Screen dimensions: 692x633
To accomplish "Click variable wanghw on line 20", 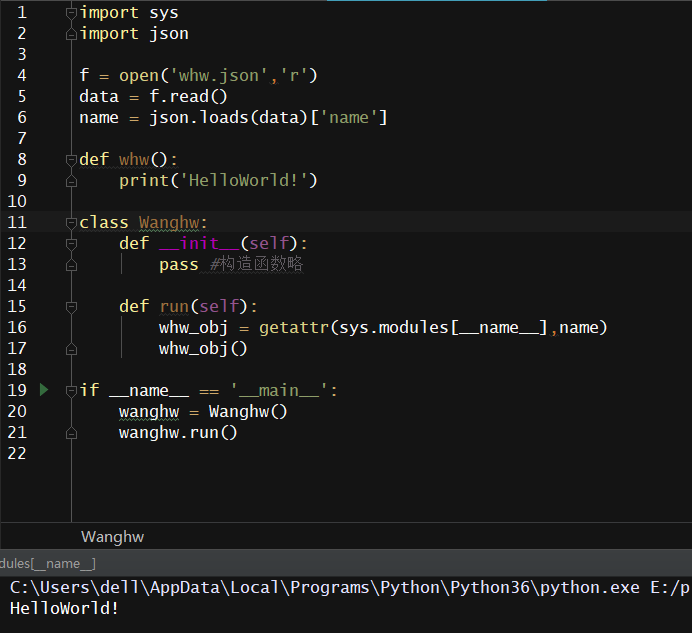I will tap(149, 412).
